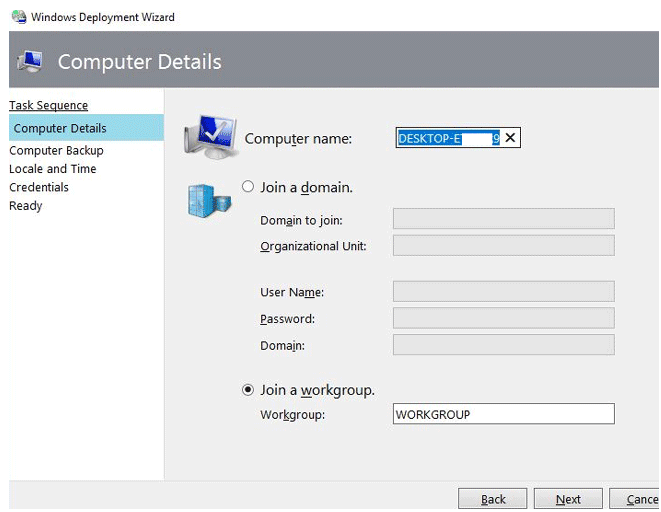Click the Join a domain label text
The width and height of the screenshot is (661, 512).
tap(306, 187)
